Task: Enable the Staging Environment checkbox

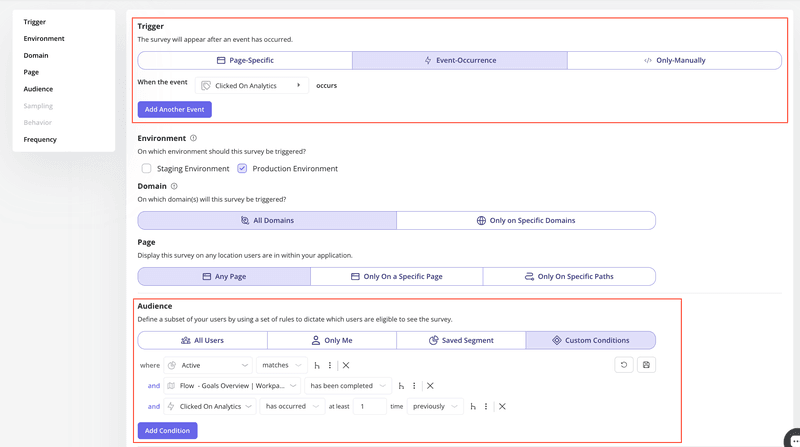Action: coord(146,169)
